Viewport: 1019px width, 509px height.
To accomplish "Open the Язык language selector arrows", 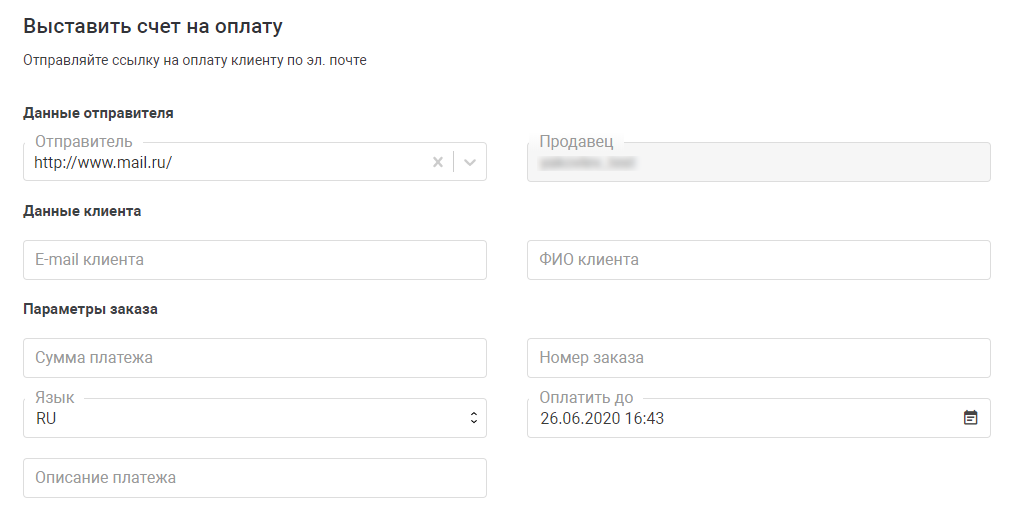I will (474, 418).
